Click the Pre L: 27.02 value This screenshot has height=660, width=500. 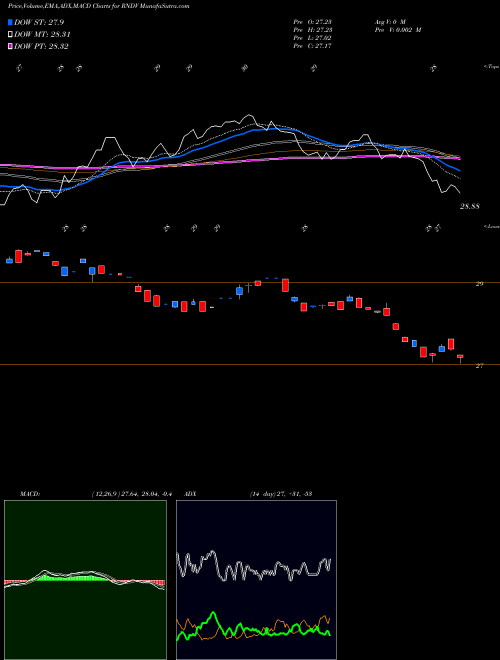coord(313,38)
